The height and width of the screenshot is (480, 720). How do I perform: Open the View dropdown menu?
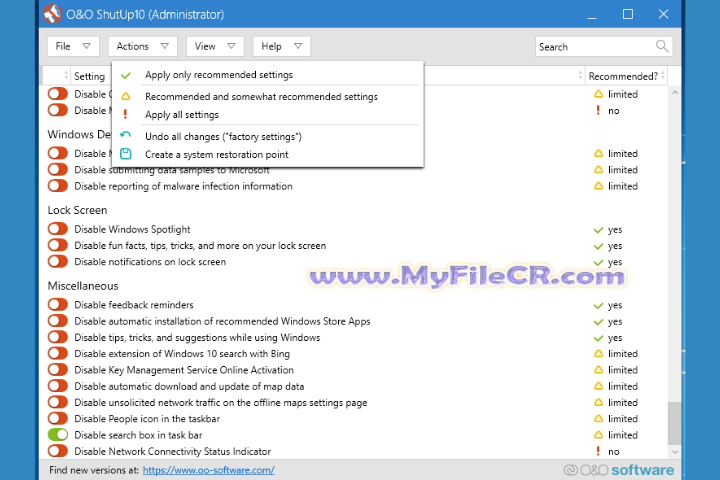click(x=215, y=46)
